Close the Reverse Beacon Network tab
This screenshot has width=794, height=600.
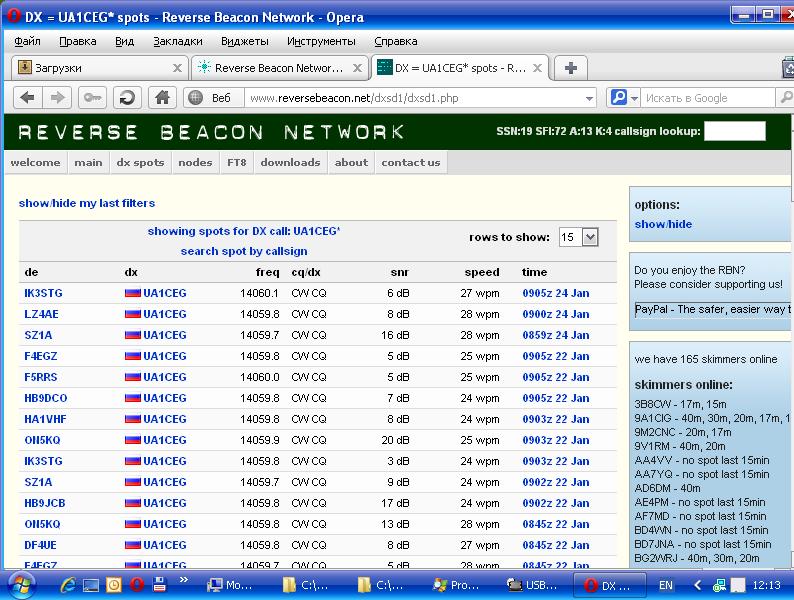(358, 68)
